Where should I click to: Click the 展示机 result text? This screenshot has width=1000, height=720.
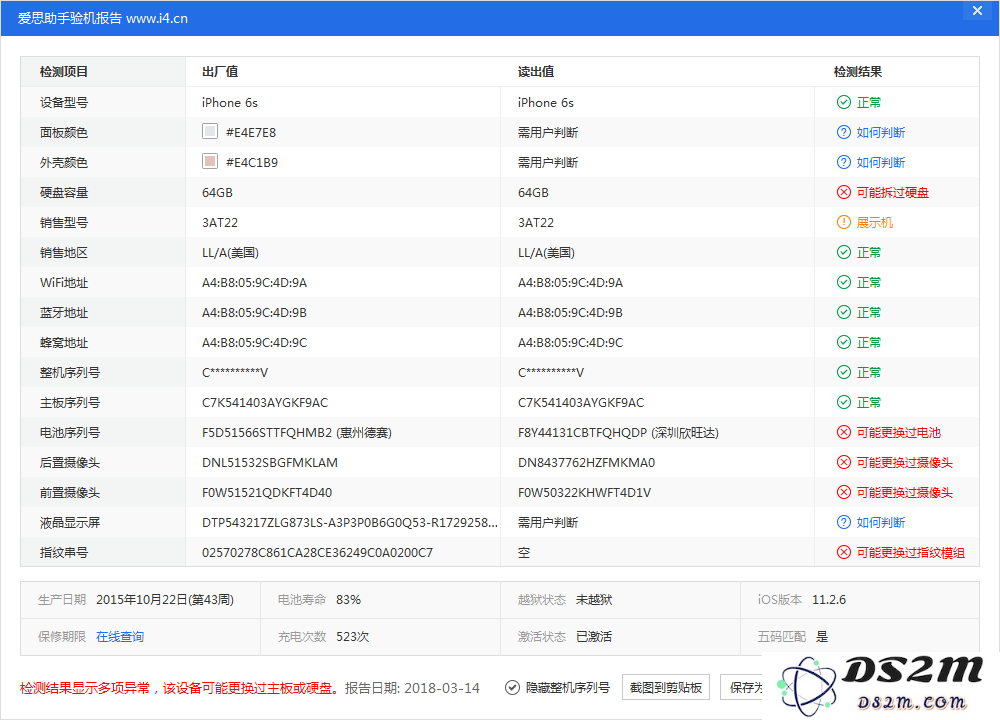tap(874, 222)
